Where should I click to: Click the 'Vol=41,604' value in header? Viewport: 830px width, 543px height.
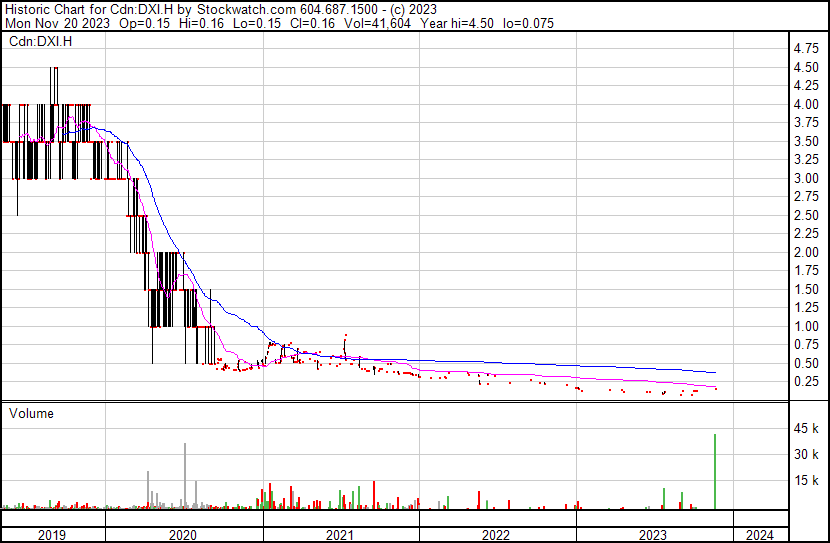(x=377, y=23)
